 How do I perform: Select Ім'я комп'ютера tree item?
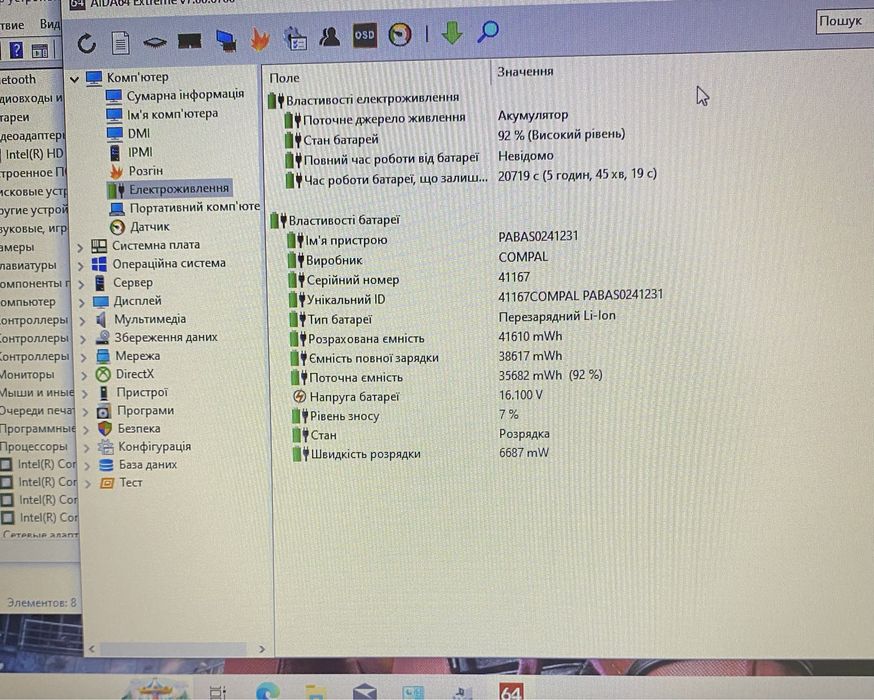162,114
